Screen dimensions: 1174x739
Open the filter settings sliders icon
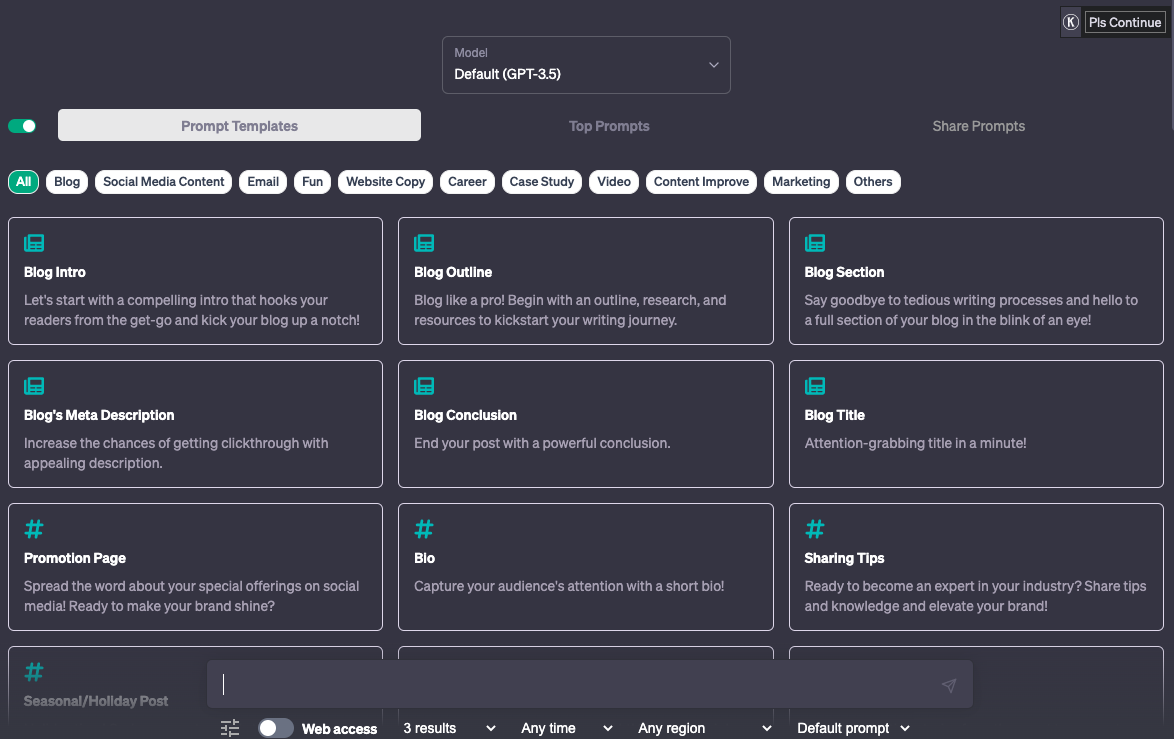(x=230, y=728)
